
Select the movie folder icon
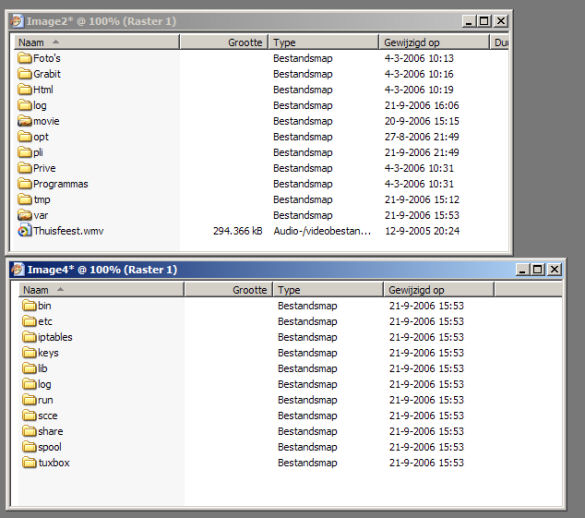coord(25,121)
